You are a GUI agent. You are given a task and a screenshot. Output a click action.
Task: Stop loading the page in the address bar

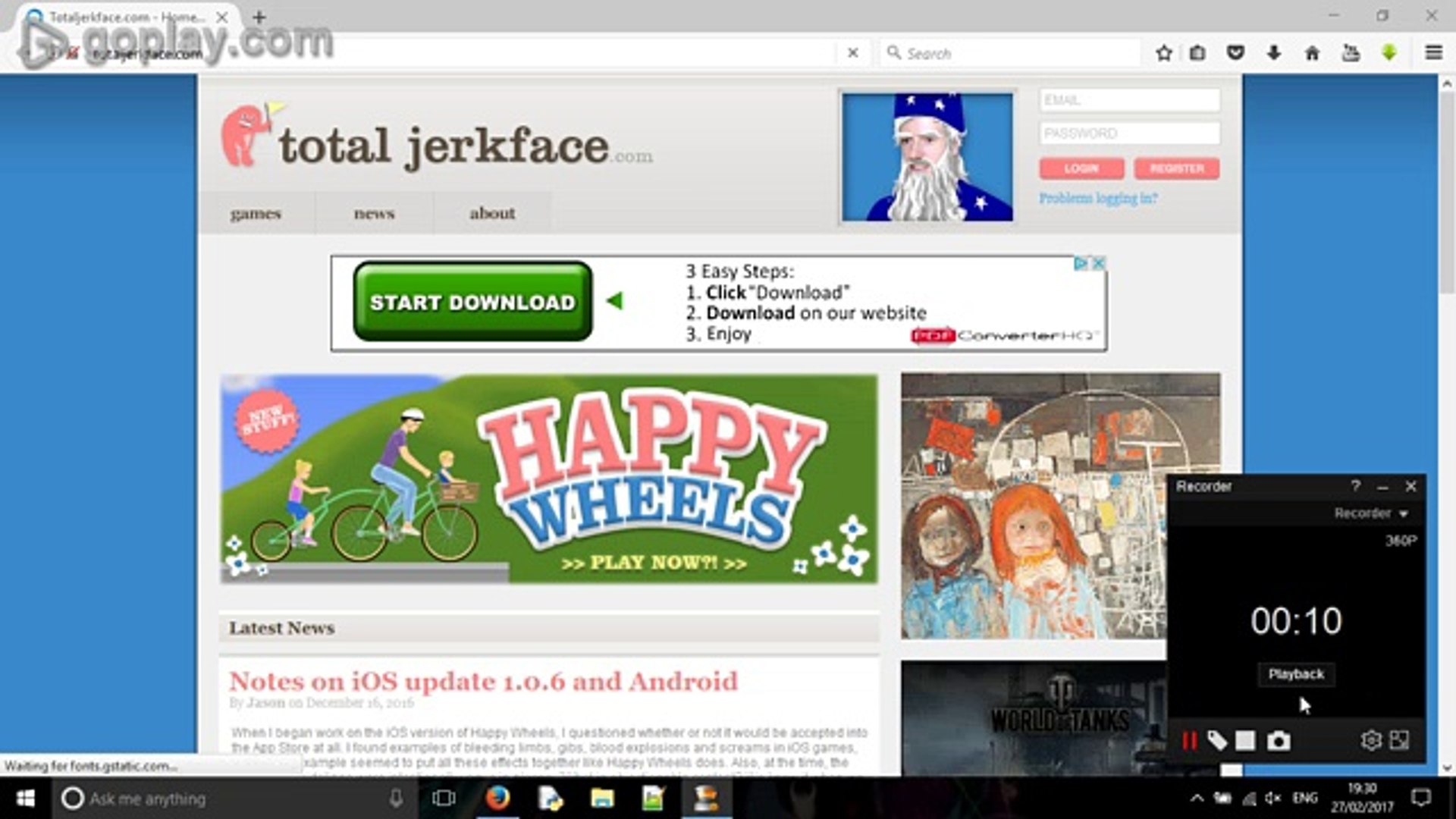853,53
